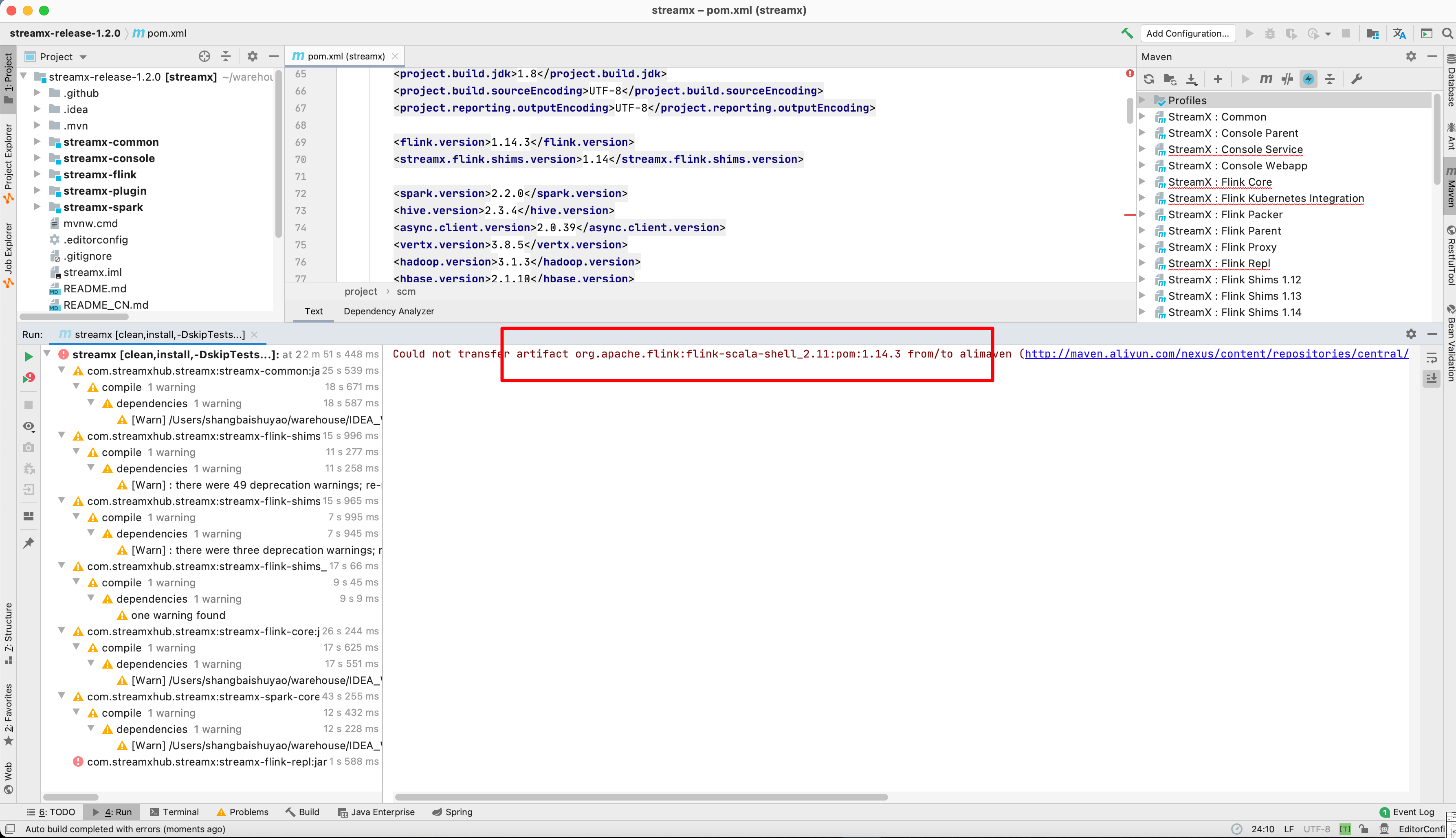The width and height of the screenshot is (1456, 838).
Task: Toggle Skip Tests mode in Maven
Action: (1309, 79)
